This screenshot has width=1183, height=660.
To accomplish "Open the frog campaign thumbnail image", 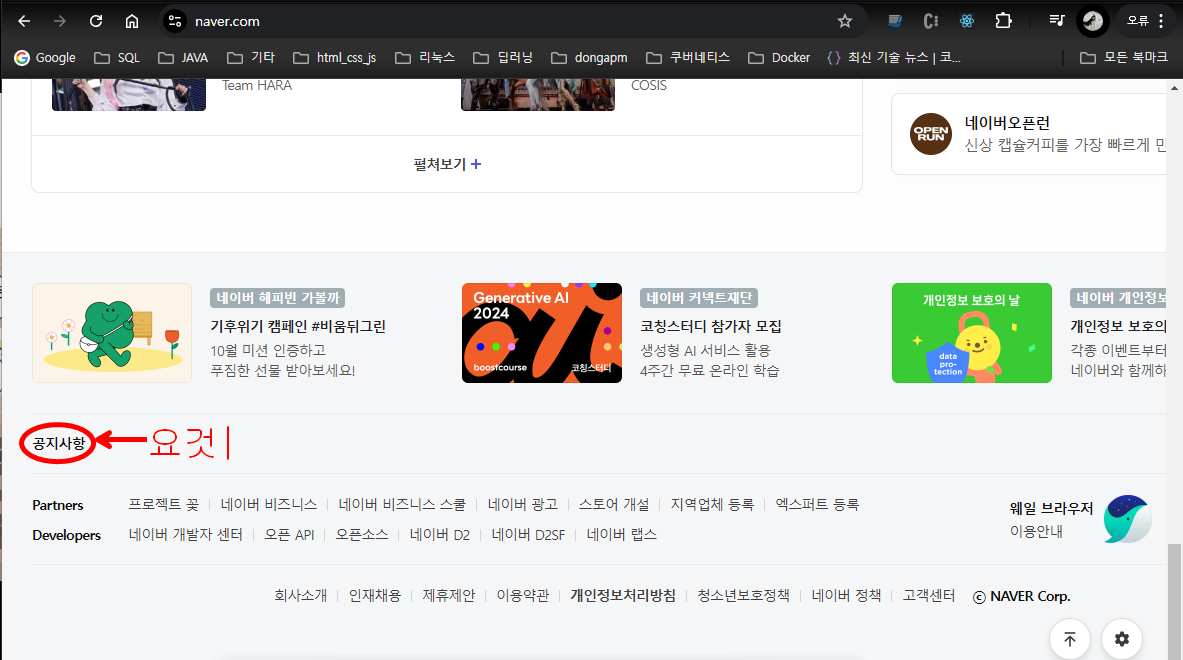I will (112, 333).
